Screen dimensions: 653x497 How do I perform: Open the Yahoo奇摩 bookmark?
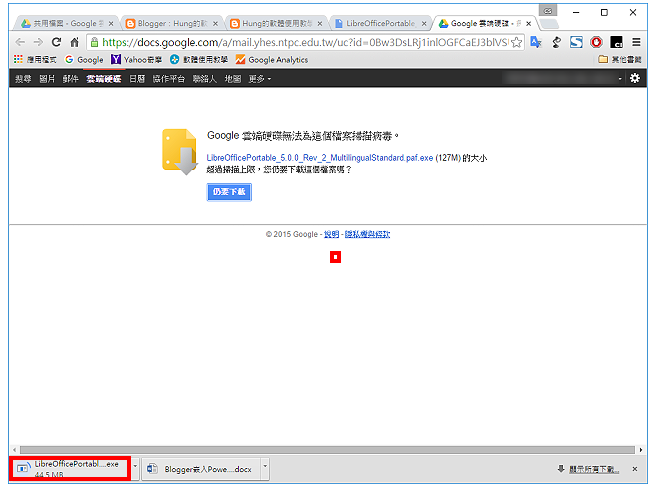coord(136,60)
